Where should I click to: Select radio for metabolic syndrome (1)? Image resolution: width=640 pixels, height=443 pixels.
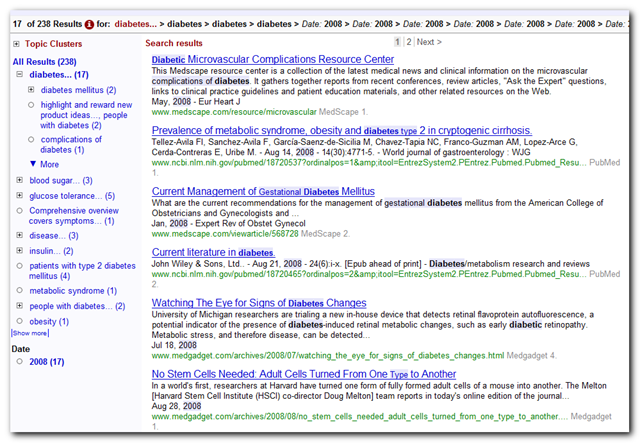click(x=19, y=290)
